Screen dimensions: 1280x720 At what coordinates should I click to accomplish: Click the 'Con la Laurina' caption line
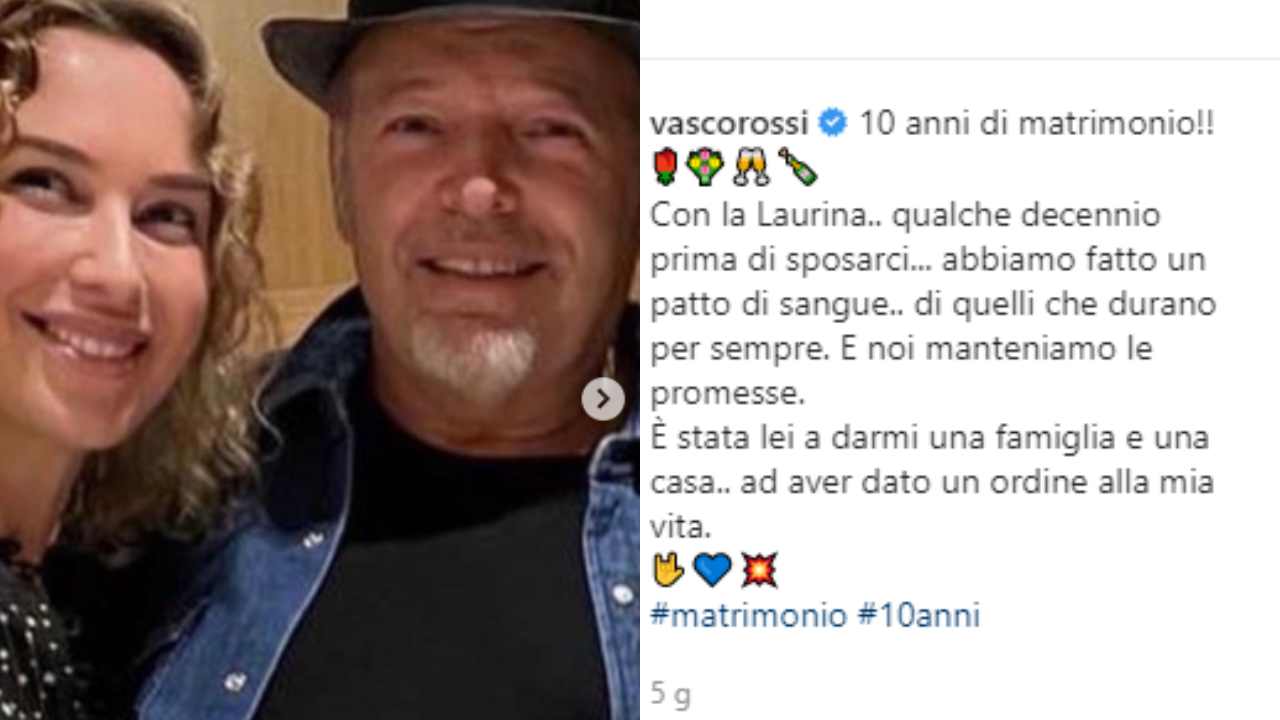click(906, 216)
